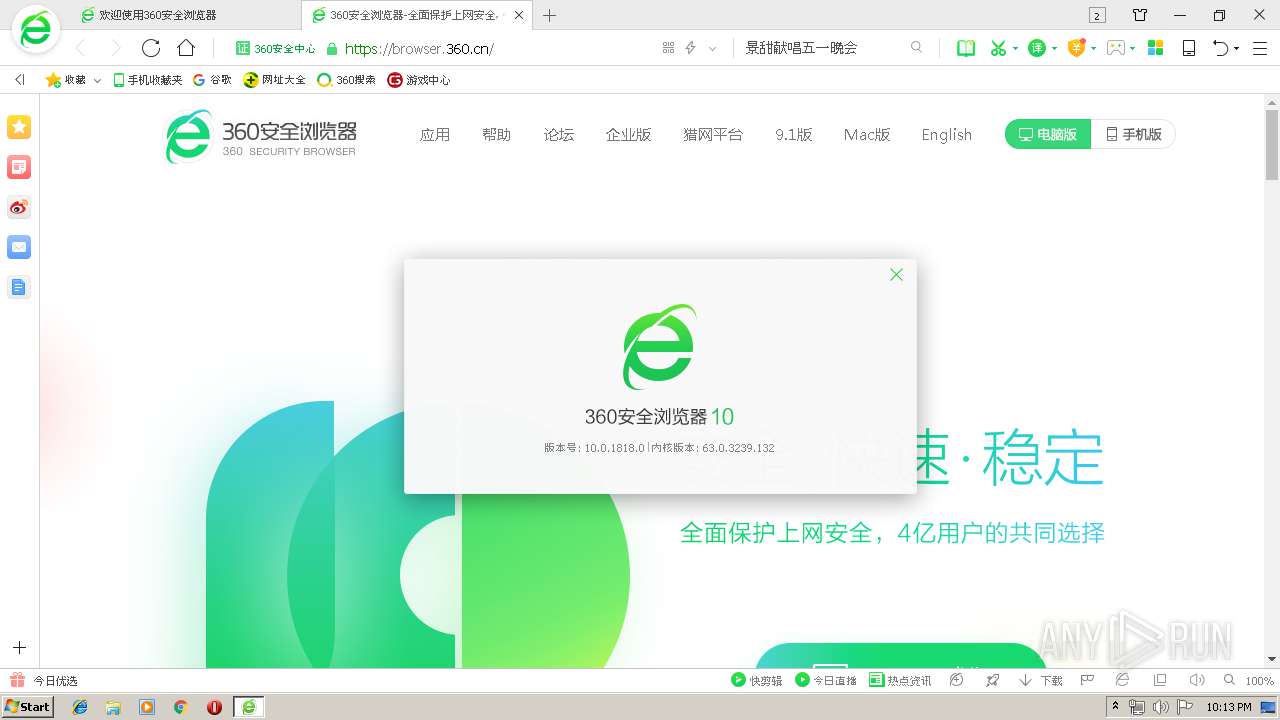Expand the shield payment dropdown arrow
The height and width of the screenshot is (720, 1280).
(1093, 48)
